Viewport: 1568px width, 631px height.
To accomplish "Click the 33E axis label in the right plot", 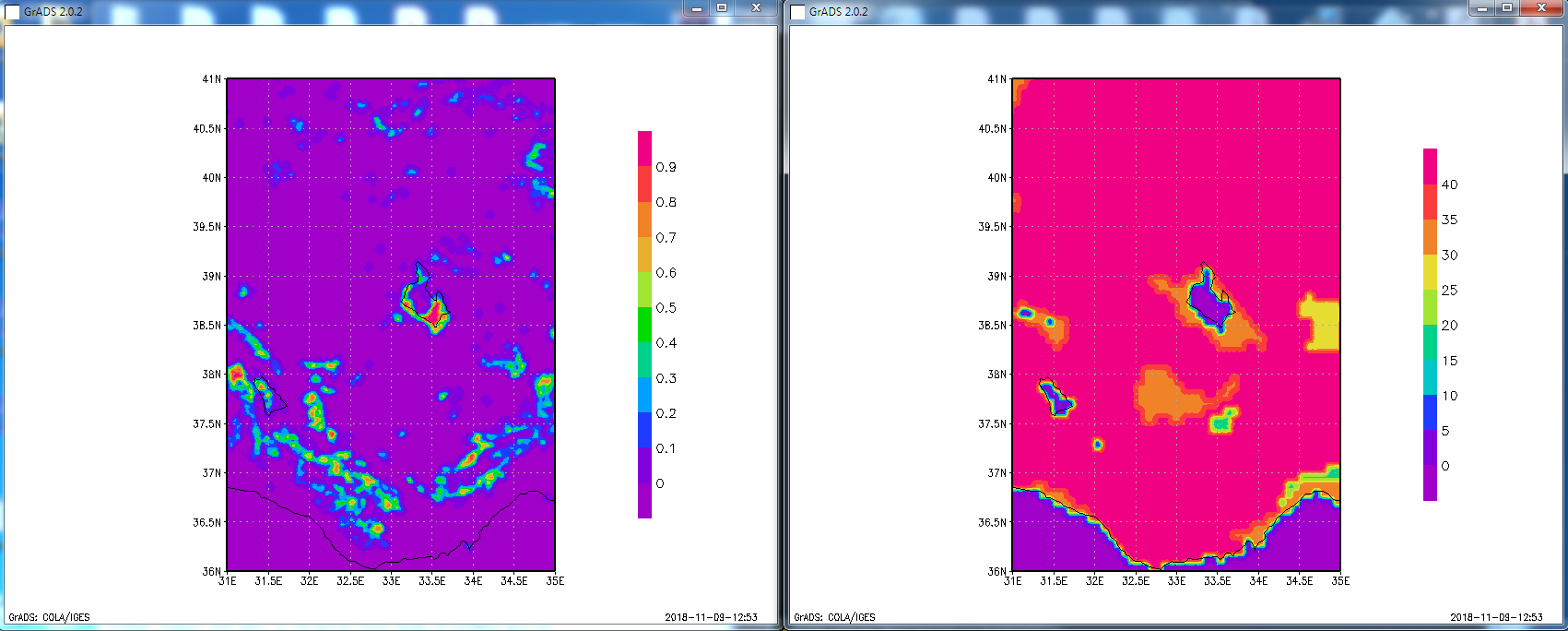I will (1176, 581).
